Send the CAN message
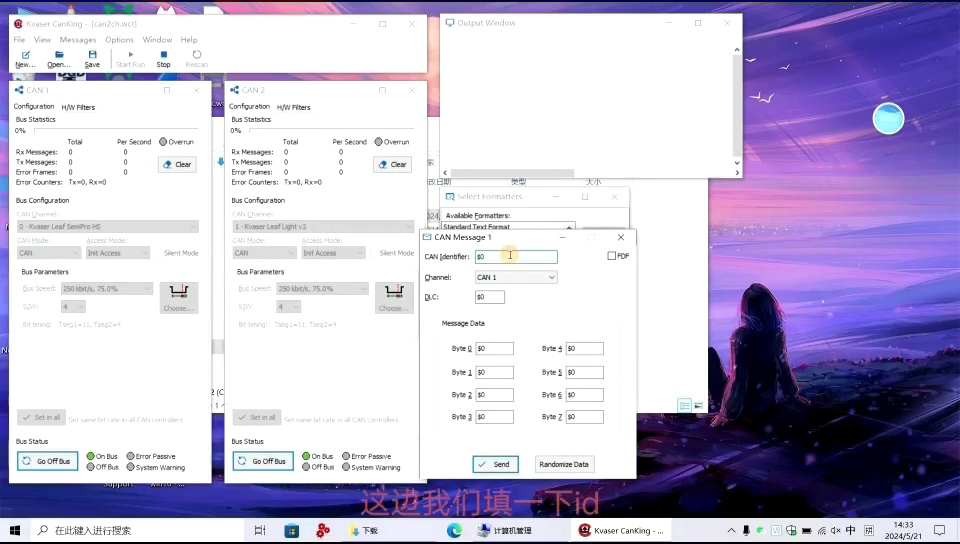The width and height of the screenshot is (960, 544). [495, 464]
